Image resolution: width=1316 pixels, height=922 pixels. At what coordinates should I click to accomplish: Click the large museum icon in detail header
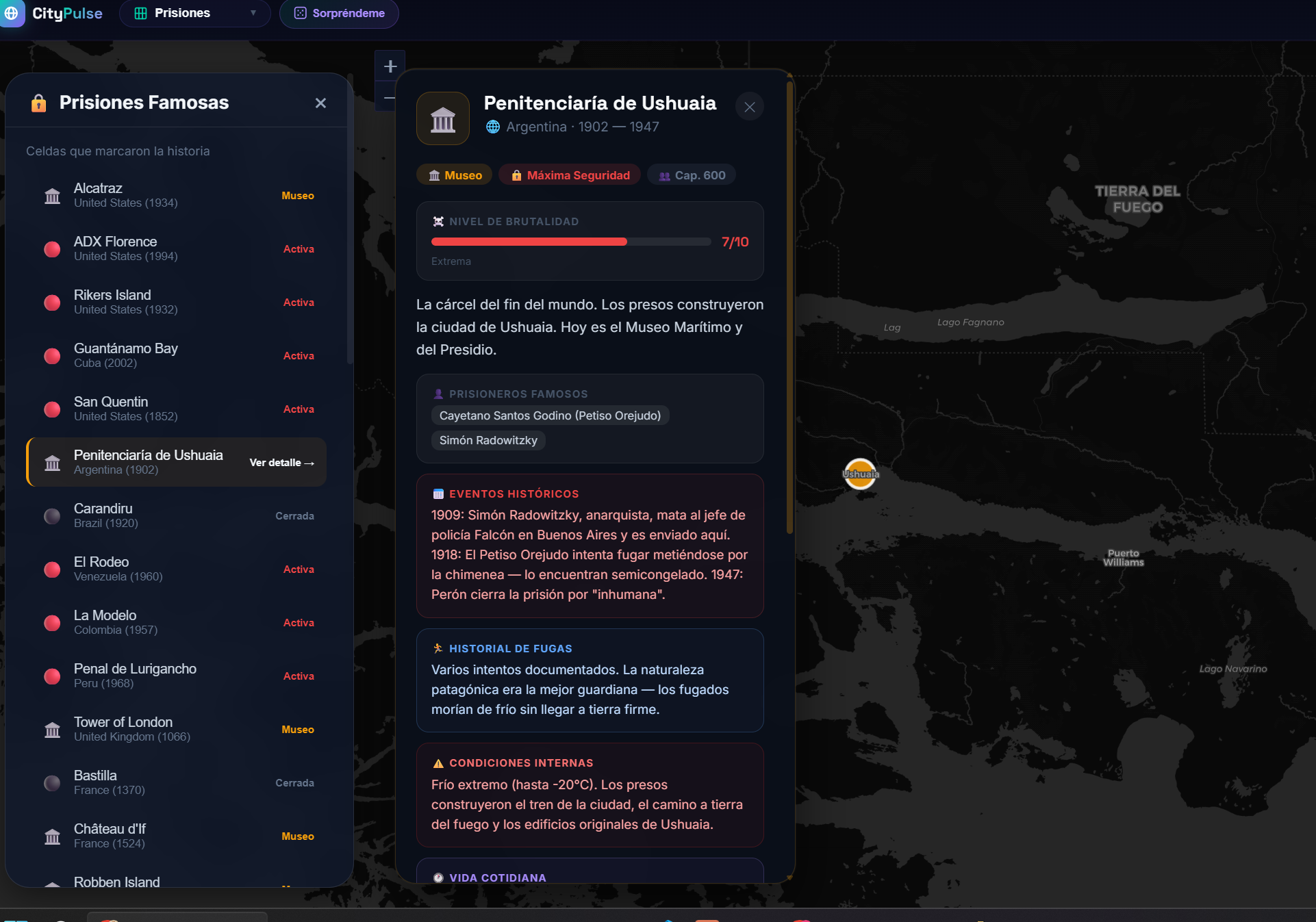click(x=443, y=118)
